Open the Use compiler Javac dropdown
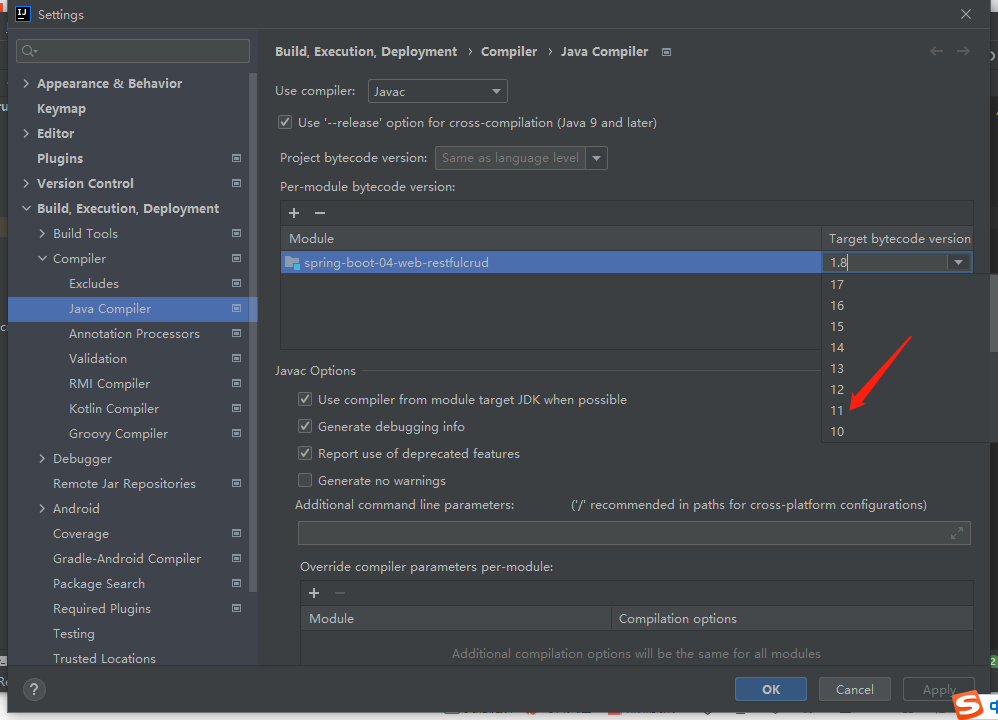998x720 pixels. tap(437, 90)
